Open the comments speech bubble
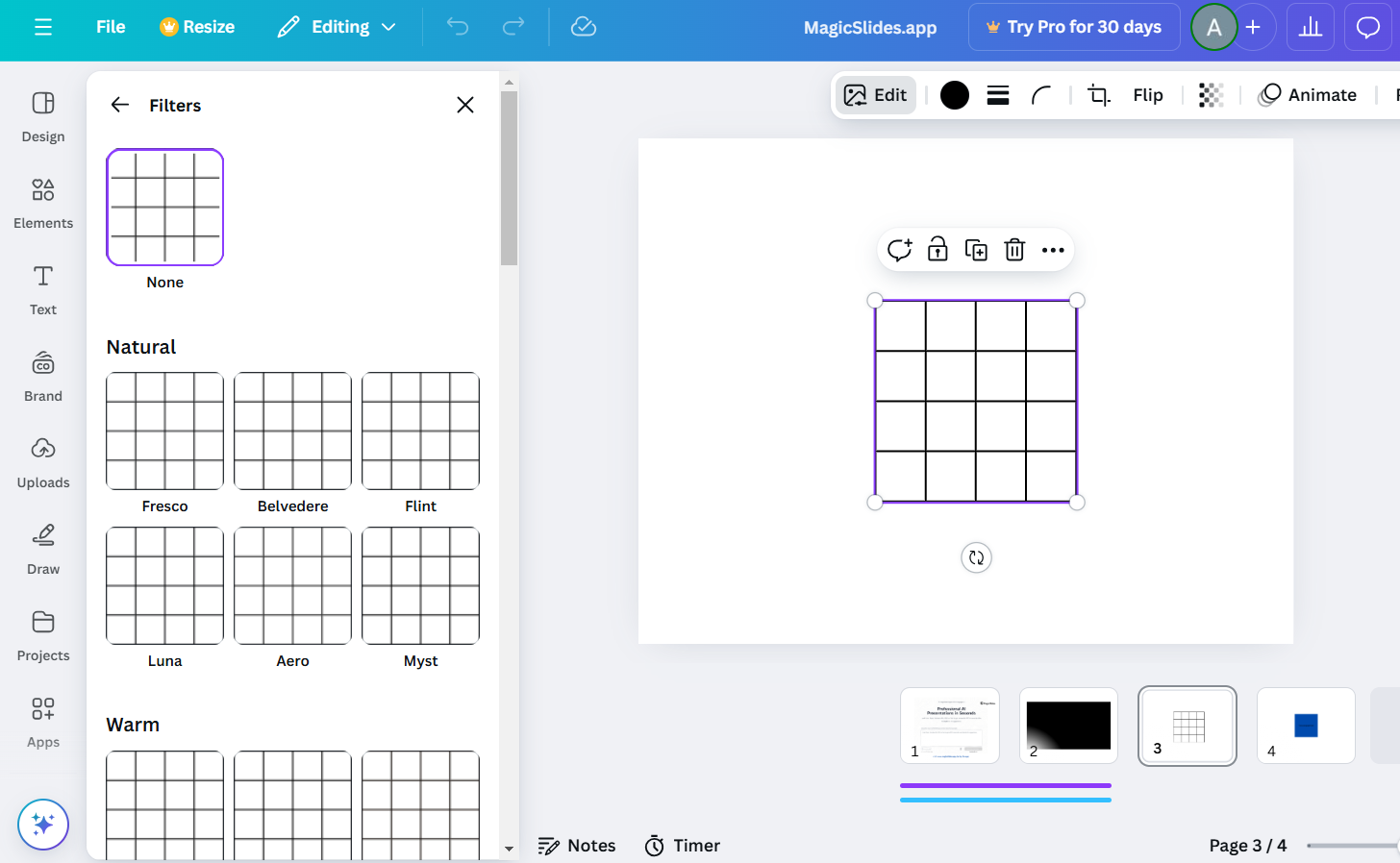Screen dimensions: 1400x863 (x=1367, y=27)
